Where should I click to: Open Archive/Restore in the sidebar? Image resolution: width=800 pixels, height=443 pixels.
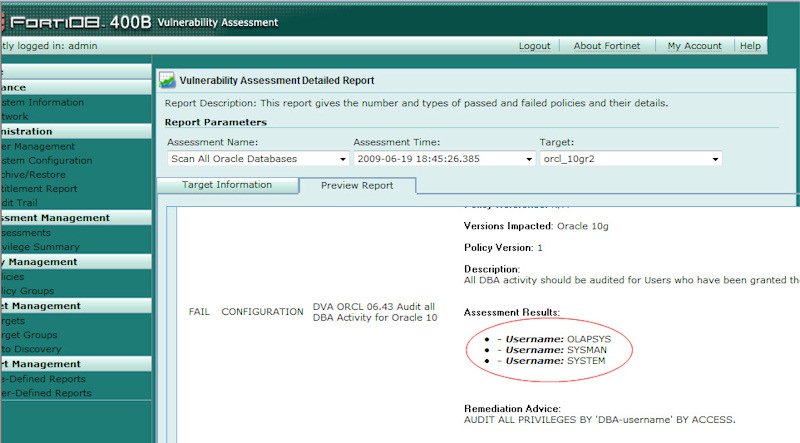click(33, 175)
